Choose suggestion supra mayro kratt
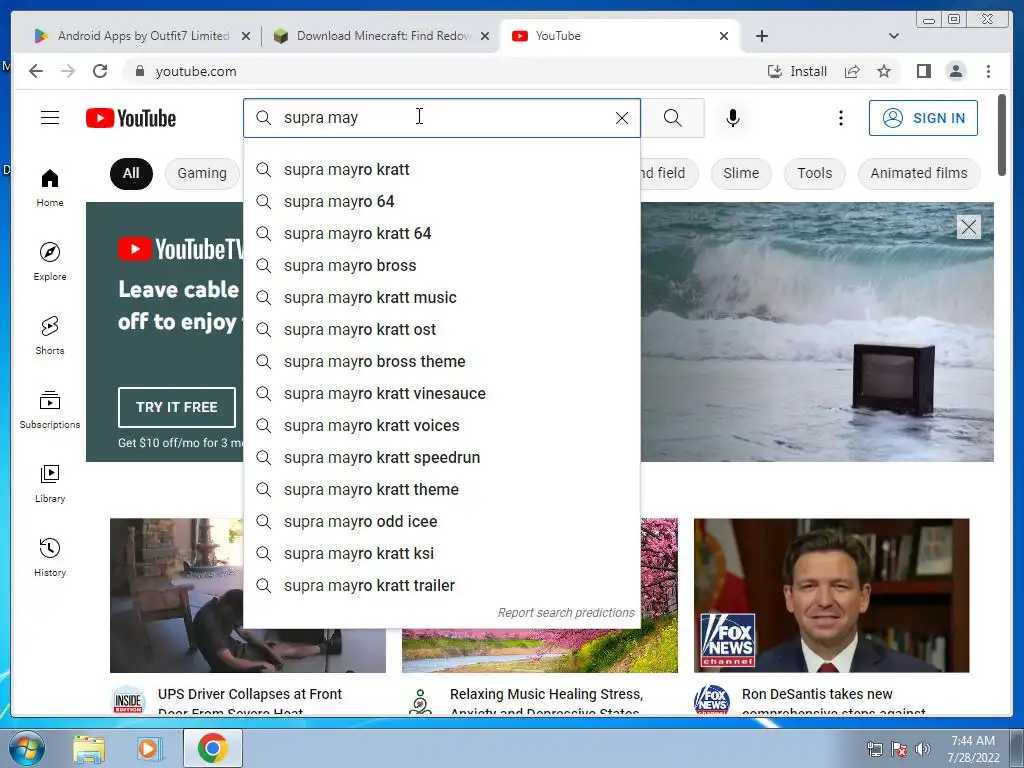The width and height of the screenshot is (1024, 768). pyautogui.click(x=441, y=170)
